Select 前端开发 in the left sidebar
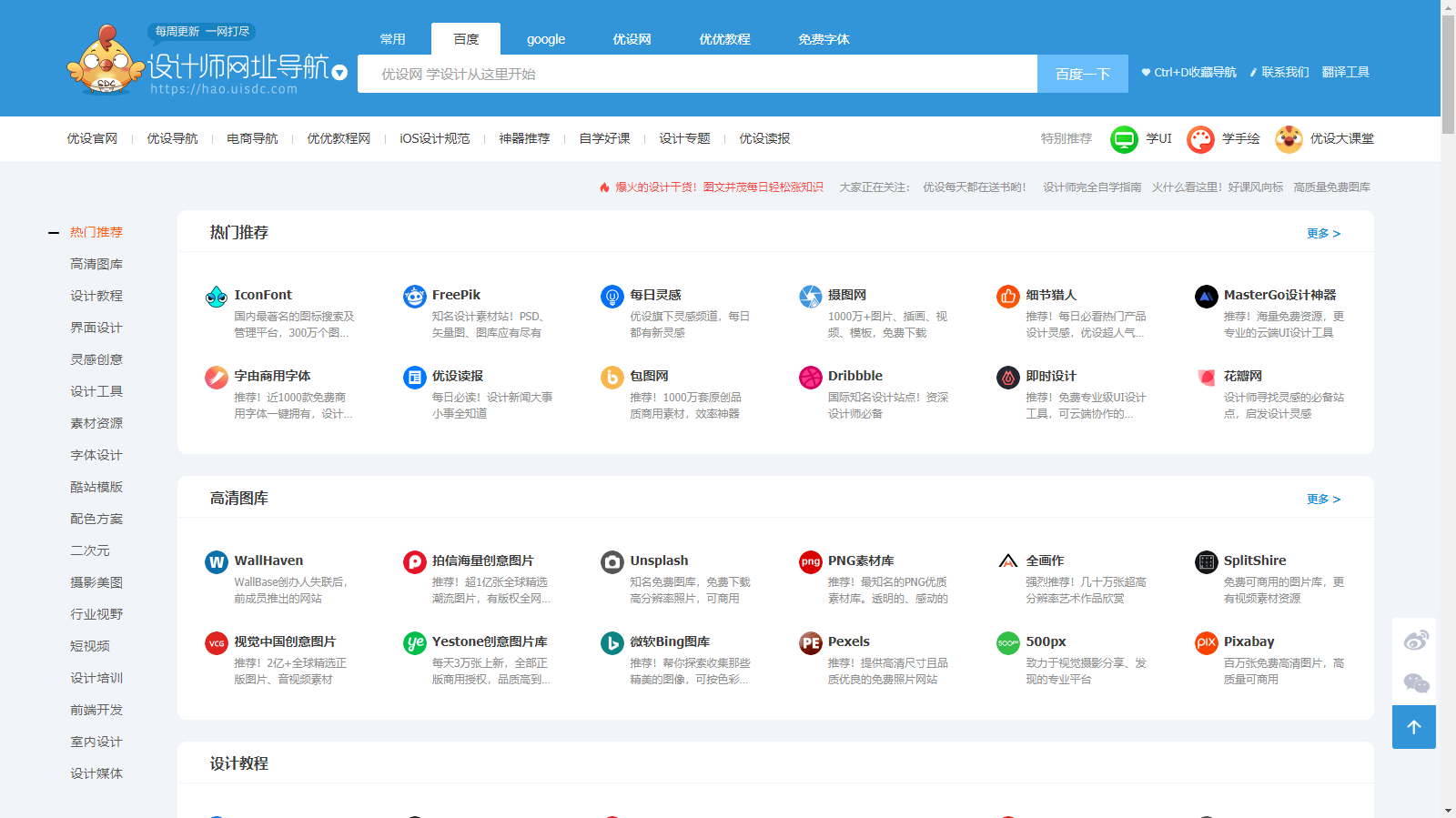This screenshot has height=818, width=1456. (x=96, y=710)
